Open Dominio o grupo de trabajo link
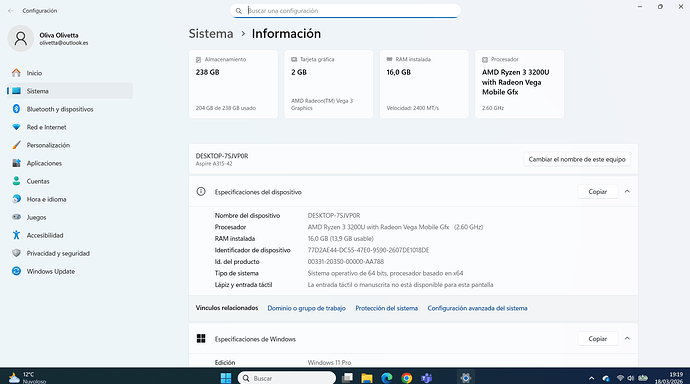The width and height of the screenshot is (690, 384). point(306,308)
